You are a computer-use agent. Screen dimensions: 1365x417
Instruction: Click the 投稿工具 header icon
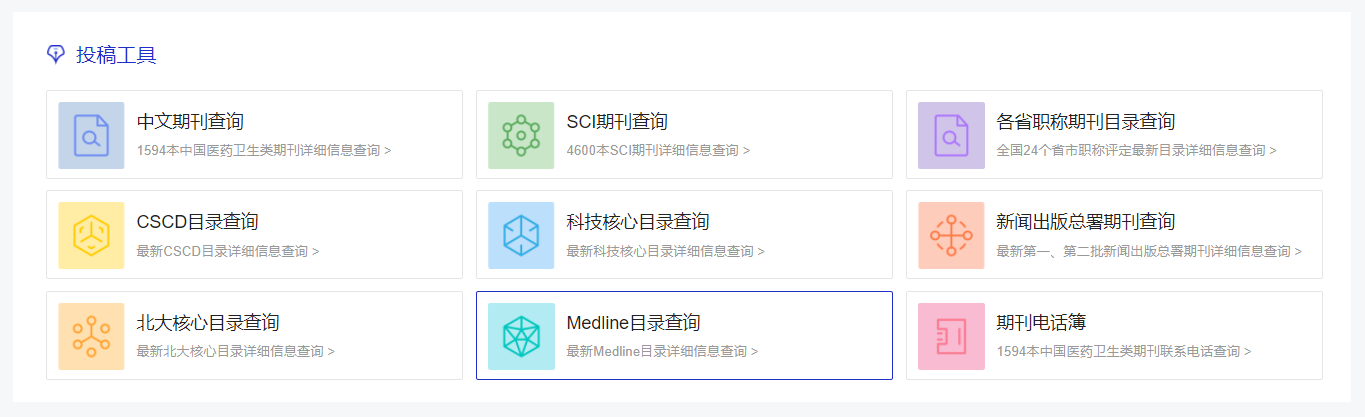click(x=56, y=54)
